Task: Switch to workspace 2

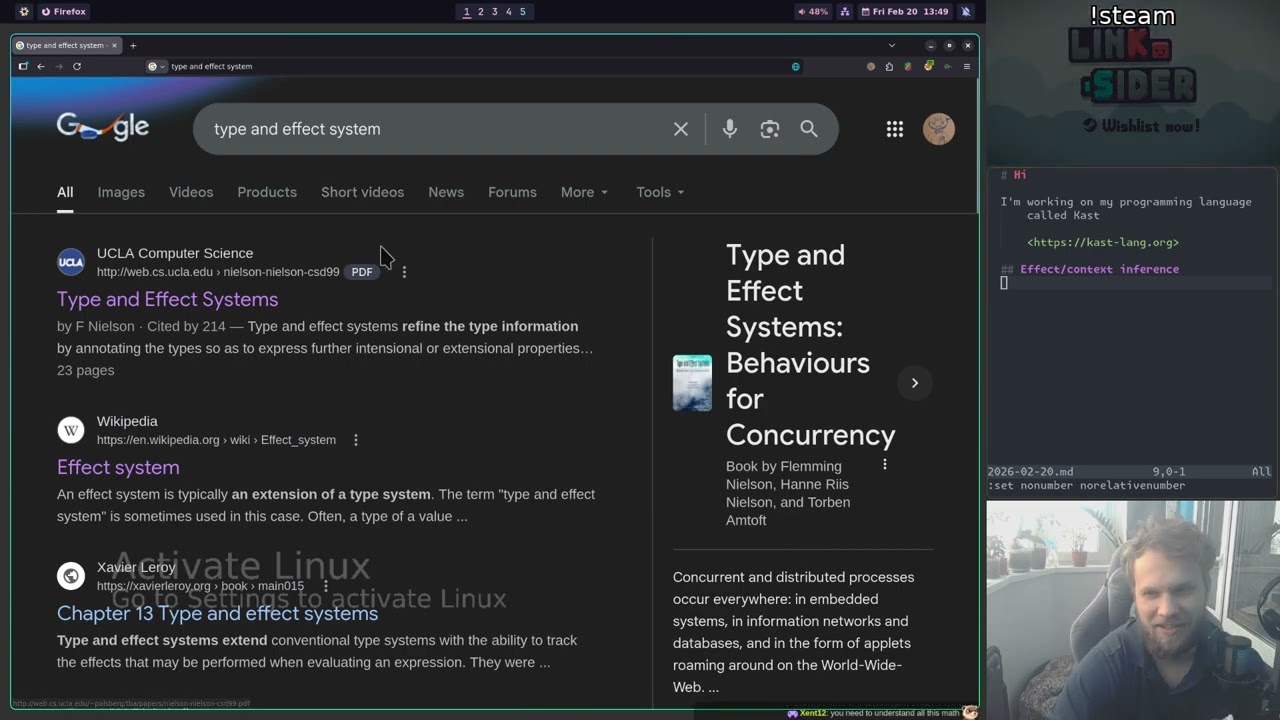Action: 481,12
